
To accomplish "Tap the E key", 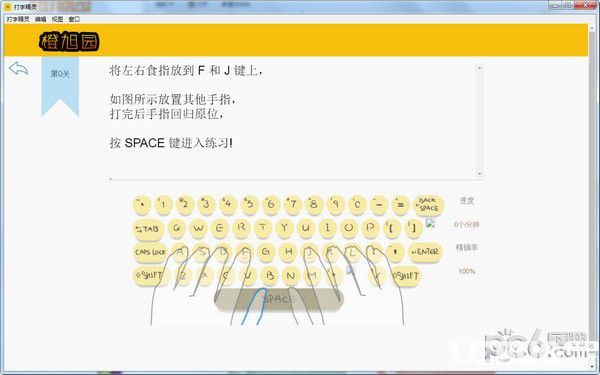I will click(220, 228).
